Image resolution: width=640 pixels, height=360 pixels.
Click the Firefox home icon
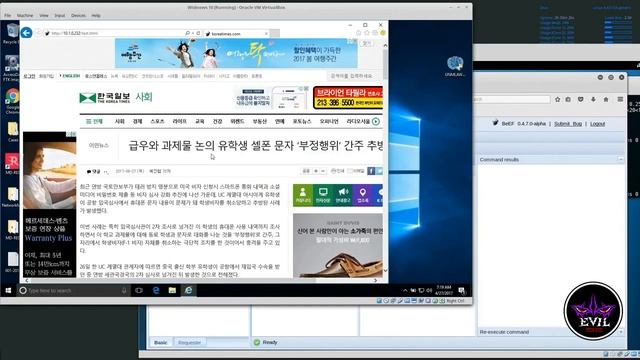pos(606,99)
